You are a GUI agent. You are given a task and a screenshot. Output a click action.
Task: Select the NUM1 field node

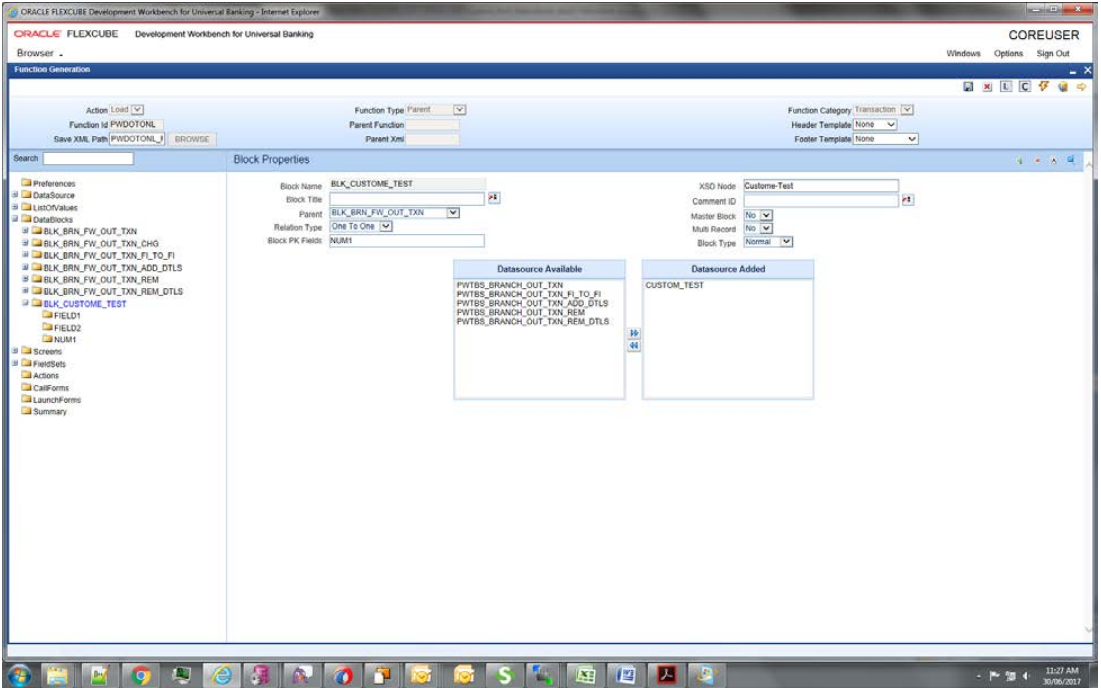[x=65, y=340]
